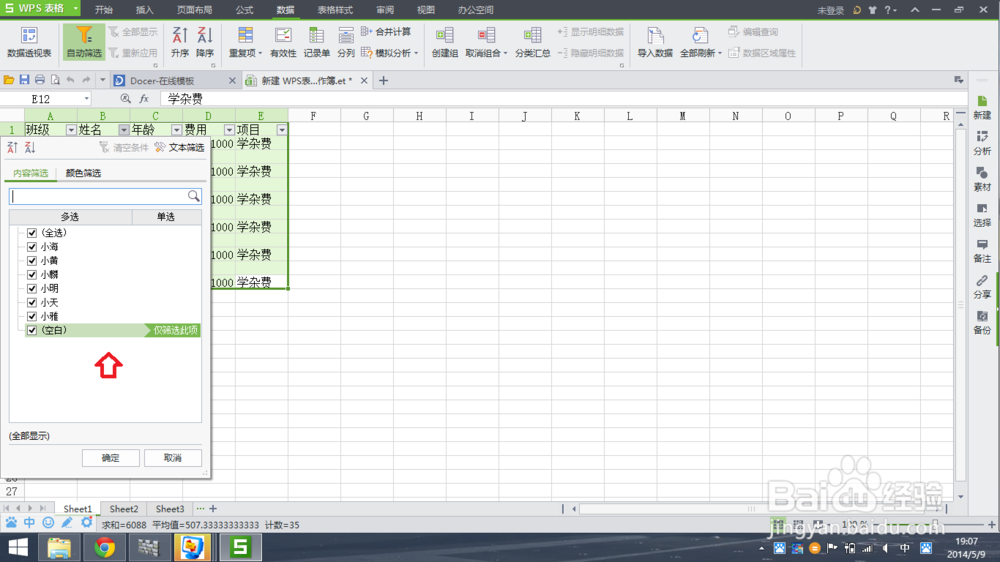This screenshot has width=1000, height=562.
Task: Click the New (新建) sidebar icon
Action: 982,107
